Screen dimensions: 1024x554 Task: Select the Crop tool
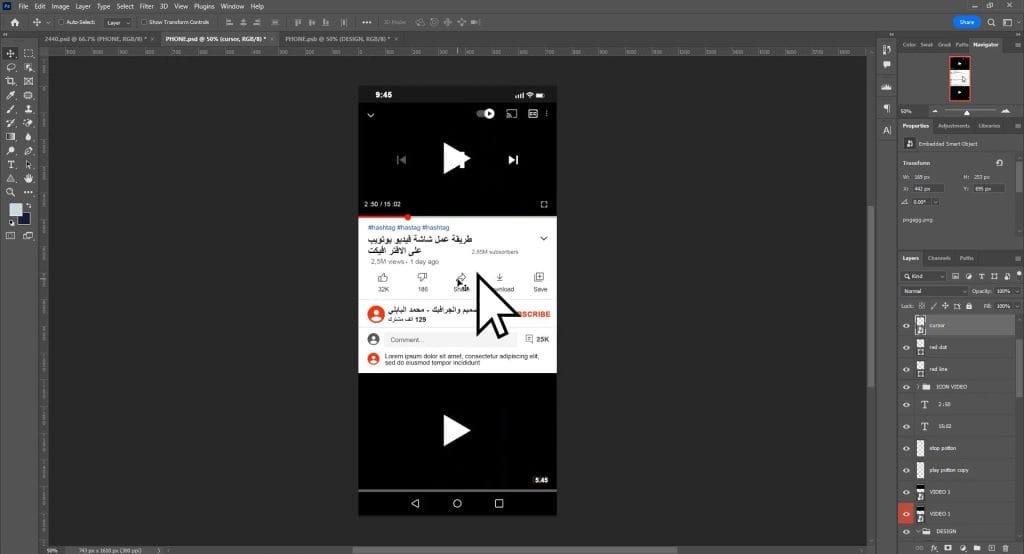click(x=10, y=81)
